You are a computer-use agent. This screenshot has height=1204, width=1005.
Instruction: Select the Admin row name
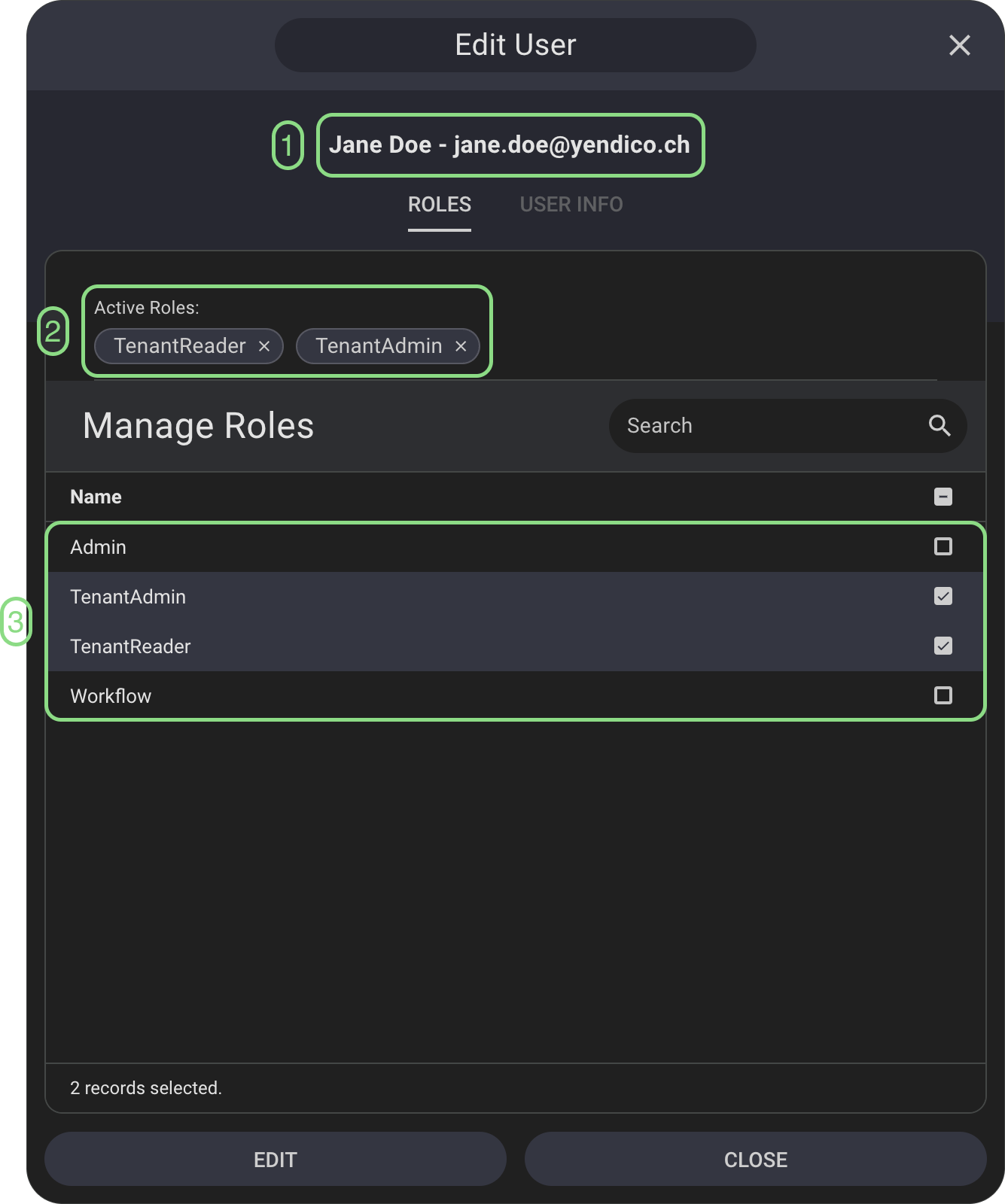(99, 547)
